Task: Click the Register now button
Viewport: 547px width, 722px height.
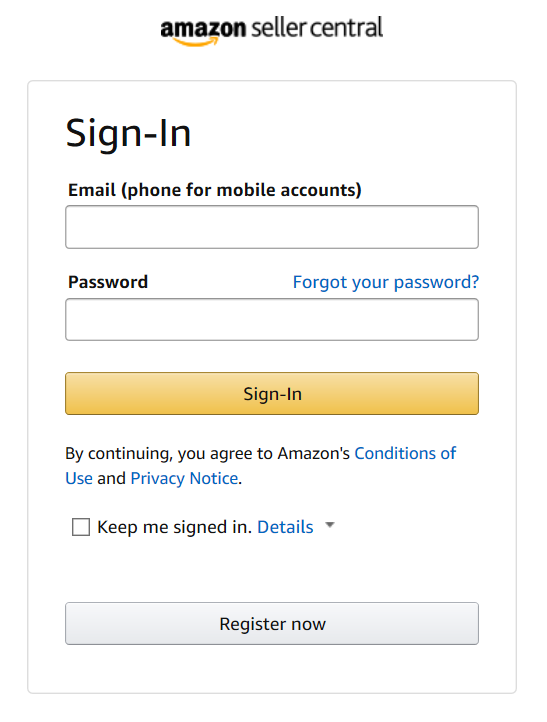Action: (x=272, y=623)
